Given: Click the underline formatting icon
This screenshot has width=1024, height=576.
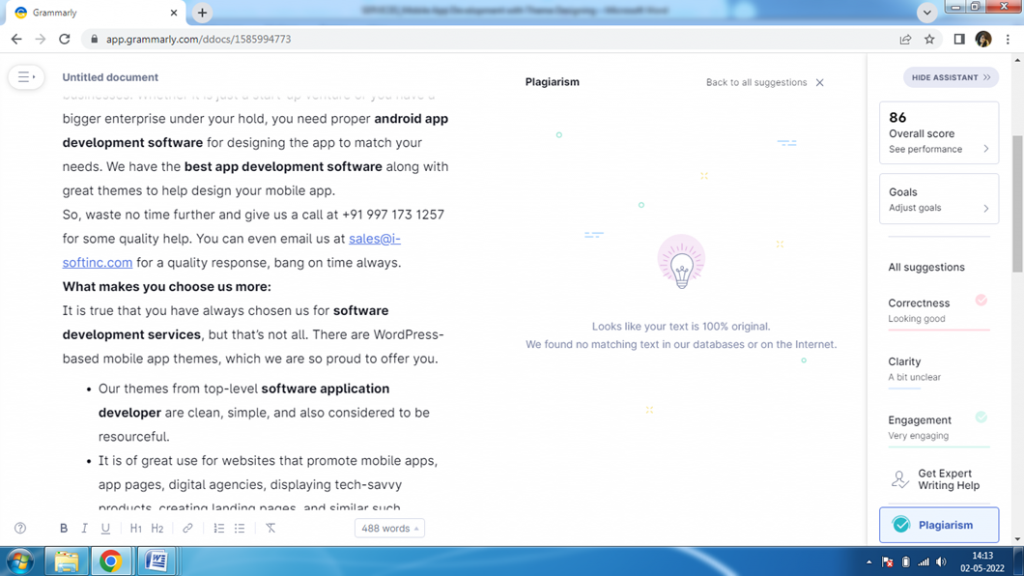Looking at the screenshot, I should tap(105, 528).
